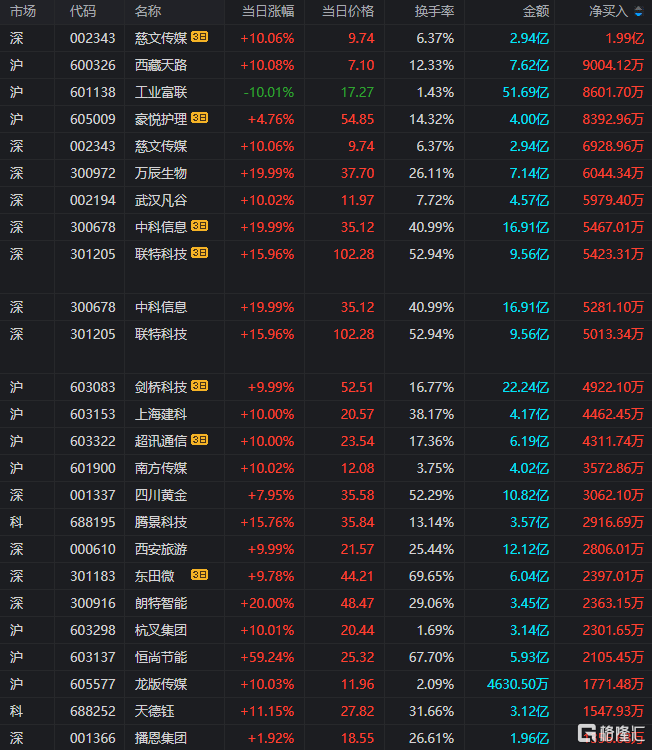Open stock 四川黄金

pyautogui.click(x=161, y=495)
